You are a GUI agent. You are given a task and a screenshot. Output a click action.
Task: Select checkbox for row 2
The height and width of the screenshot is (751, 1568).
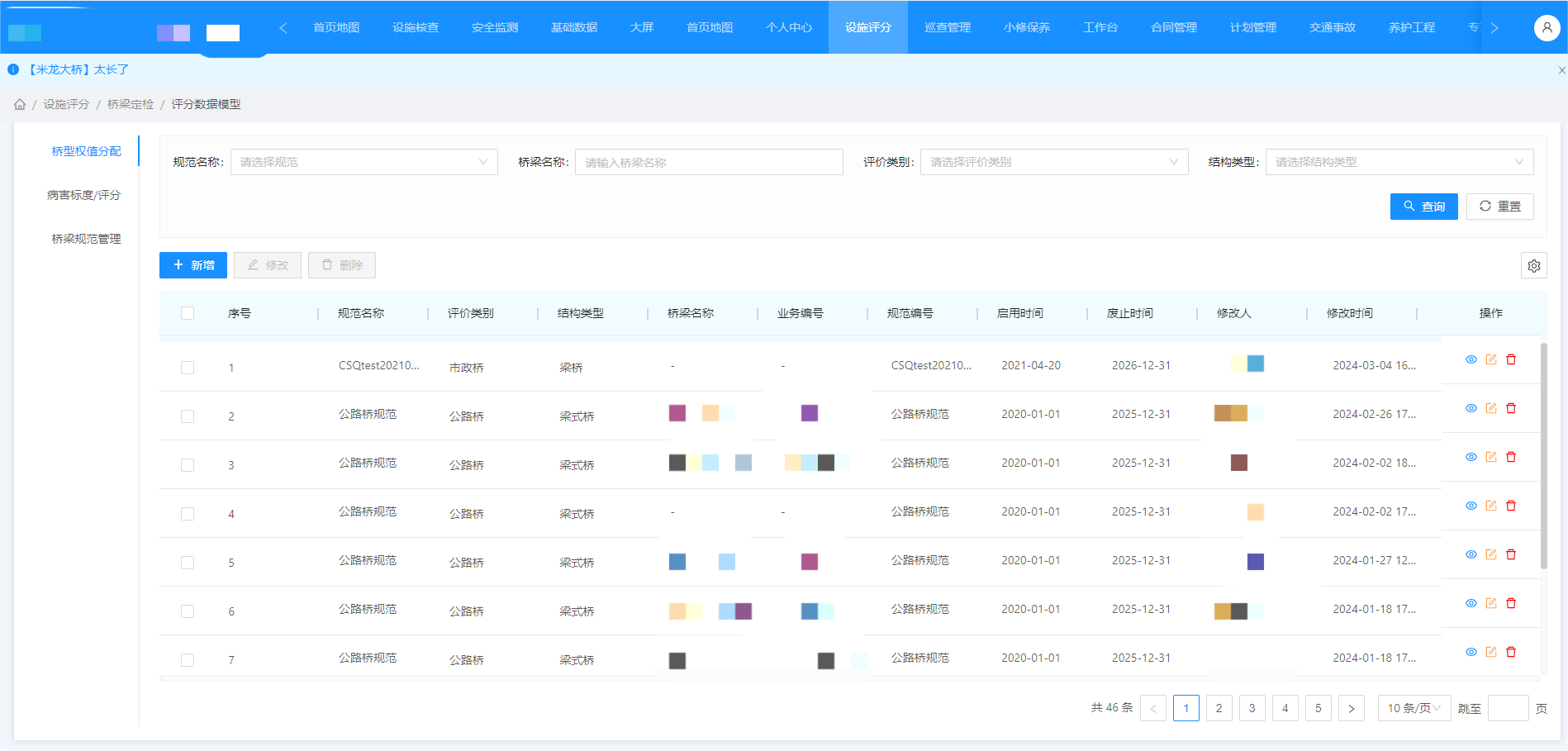tap(188, 416)
